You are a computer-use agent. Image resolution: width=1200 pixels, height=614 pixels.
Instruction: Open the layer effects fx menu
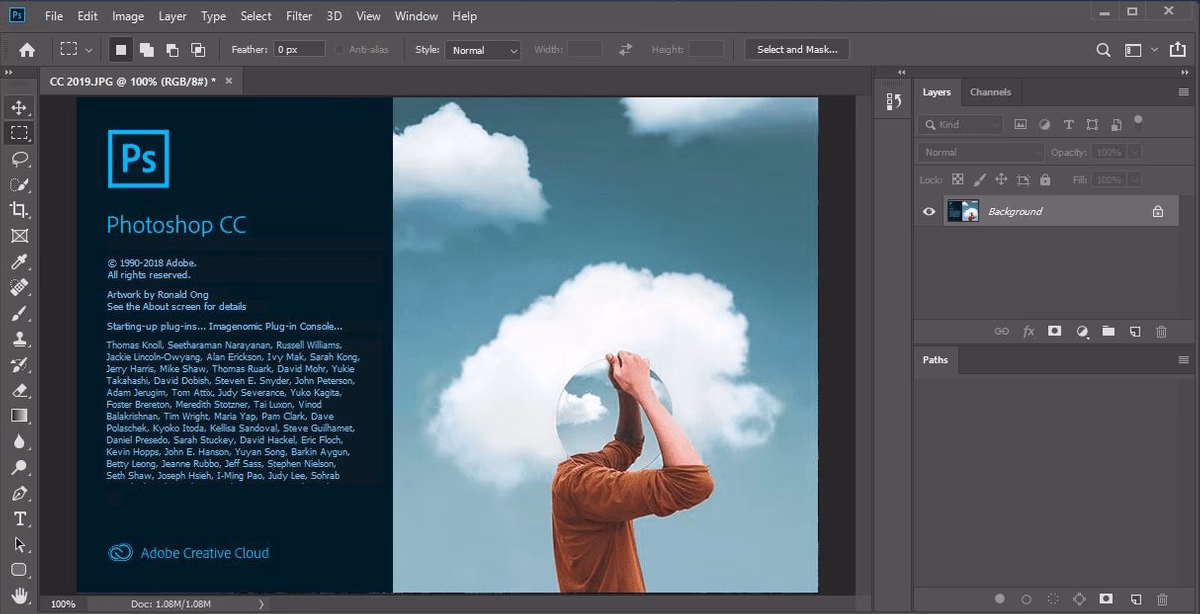(1029, 331)
